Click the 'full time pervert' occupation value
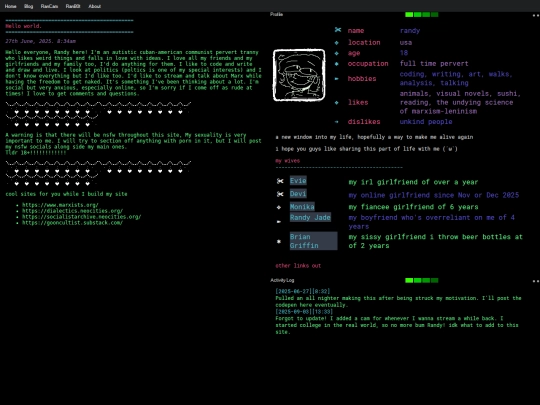The image size is (540, 405). point(434,64)
